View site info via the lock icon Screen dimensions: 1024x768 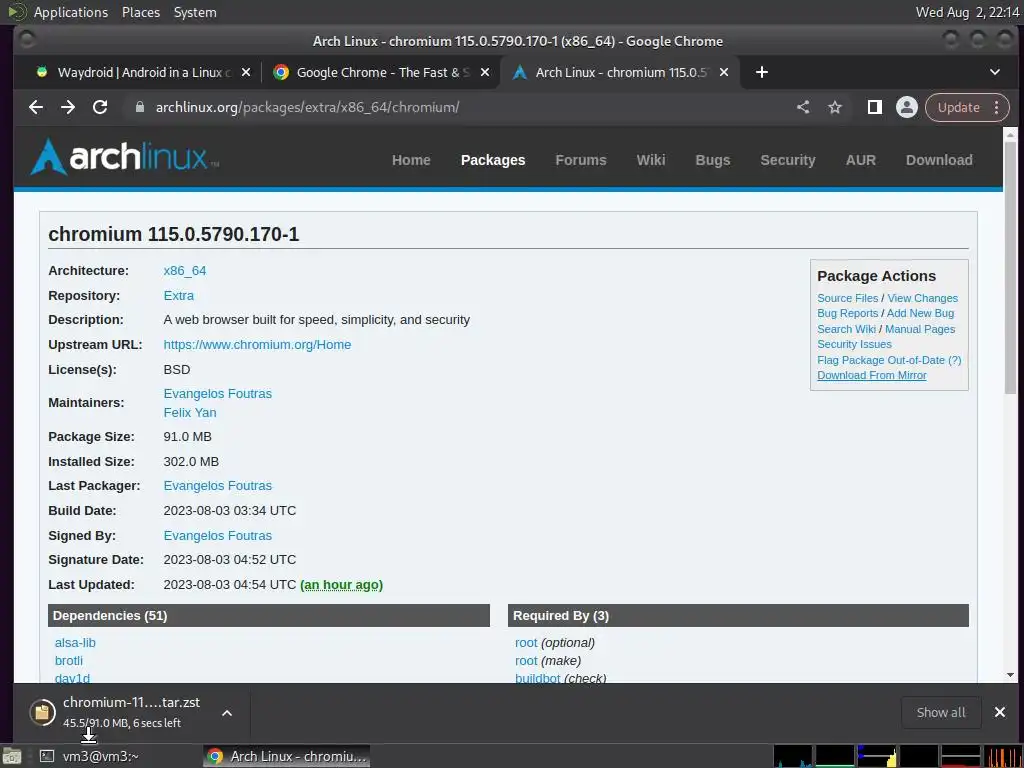[139, 107]
